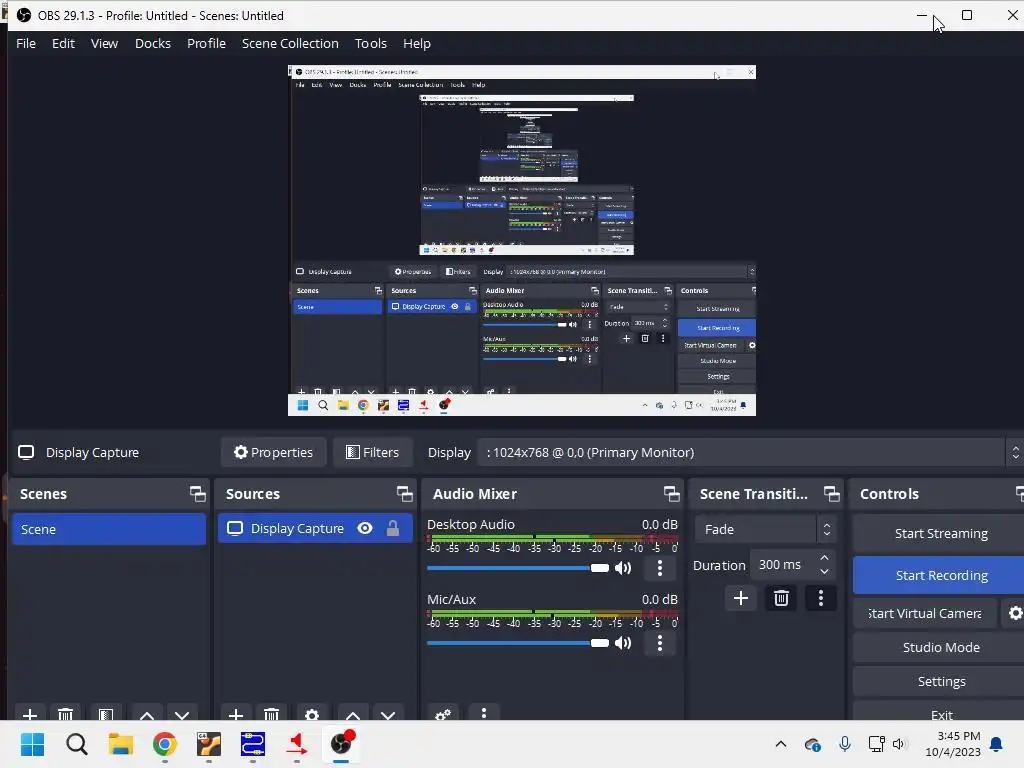1024x768 pixels.
Task: Click Start Recording
Action: pos(940,575)
